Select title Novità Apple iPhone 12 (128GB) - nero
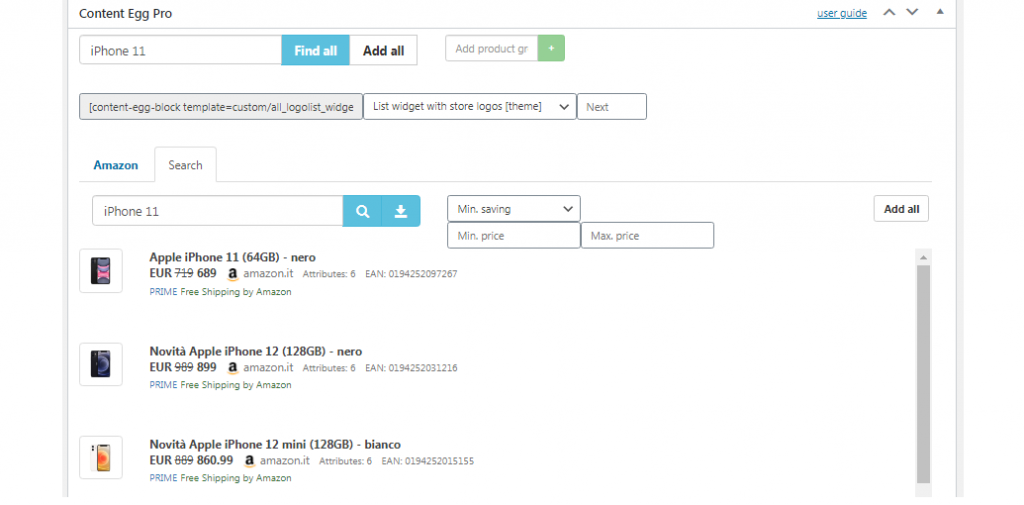 (x=255, y=351)
